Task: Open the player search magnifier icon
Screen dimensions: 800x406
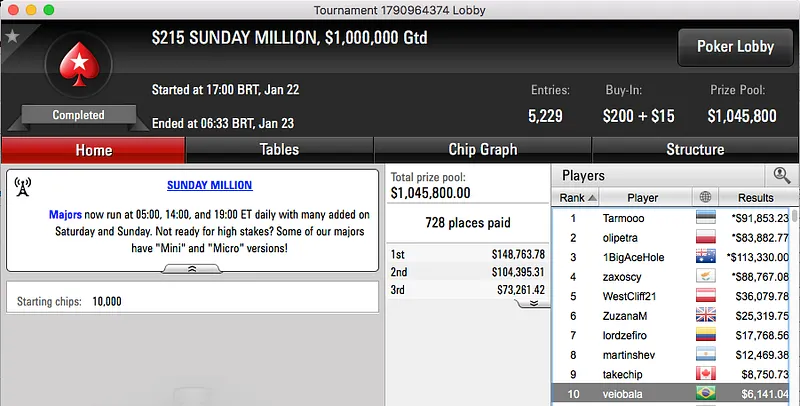Action: tap(781, 176)
